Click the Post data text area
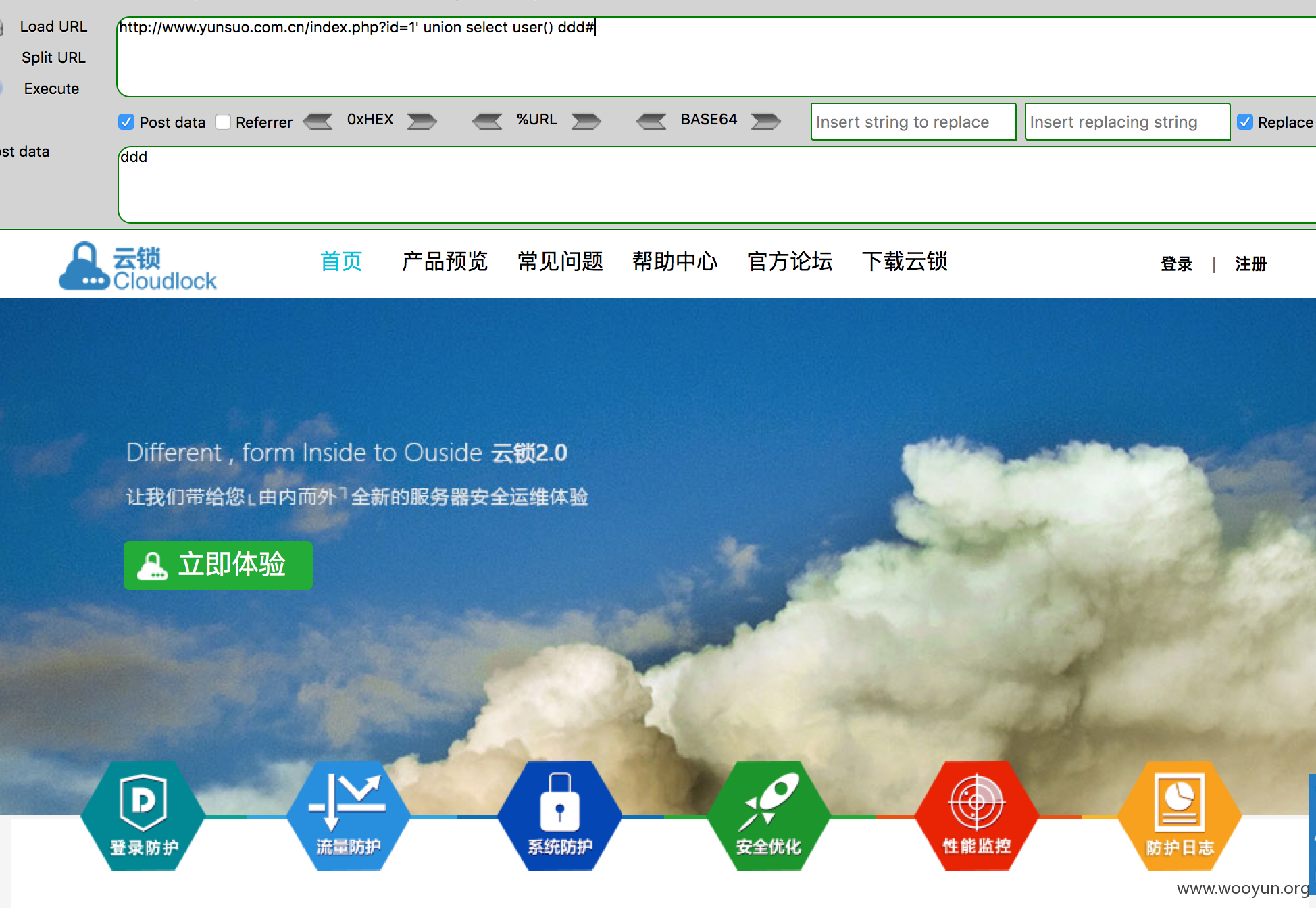 pos(716,184)
